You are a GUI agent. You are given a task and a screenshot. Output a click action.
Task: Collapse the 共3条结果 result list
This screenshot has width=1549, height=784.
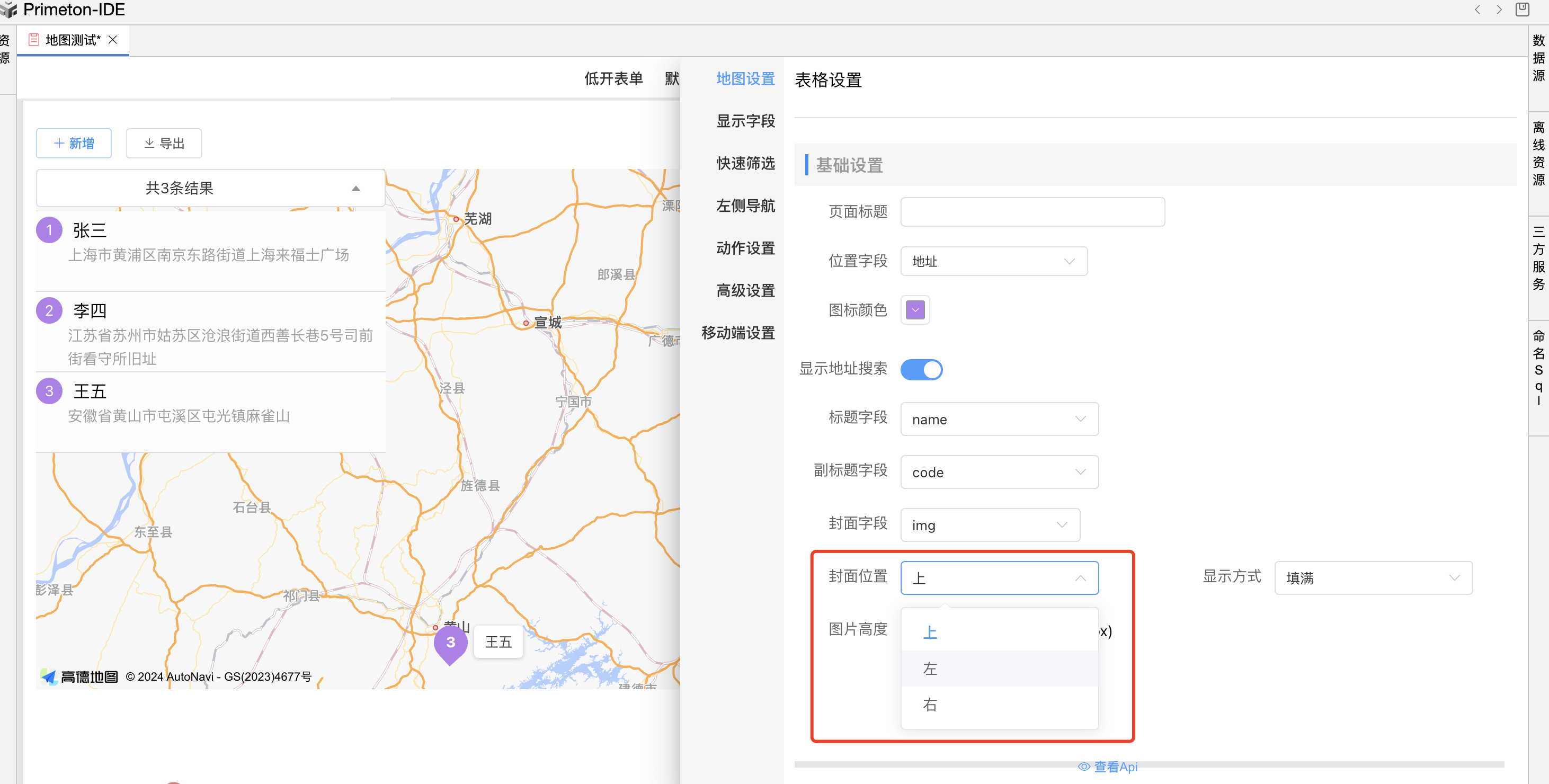(355, 188)
